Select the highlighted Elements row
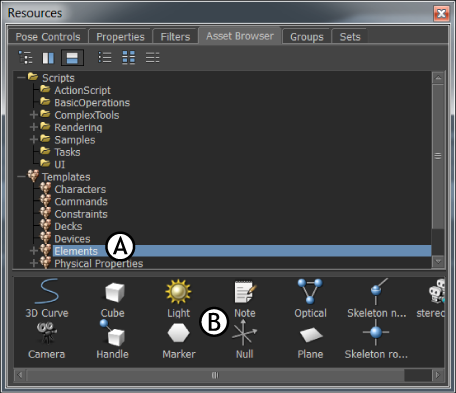The height and width of the screenshot is (393, 456). 242,251
